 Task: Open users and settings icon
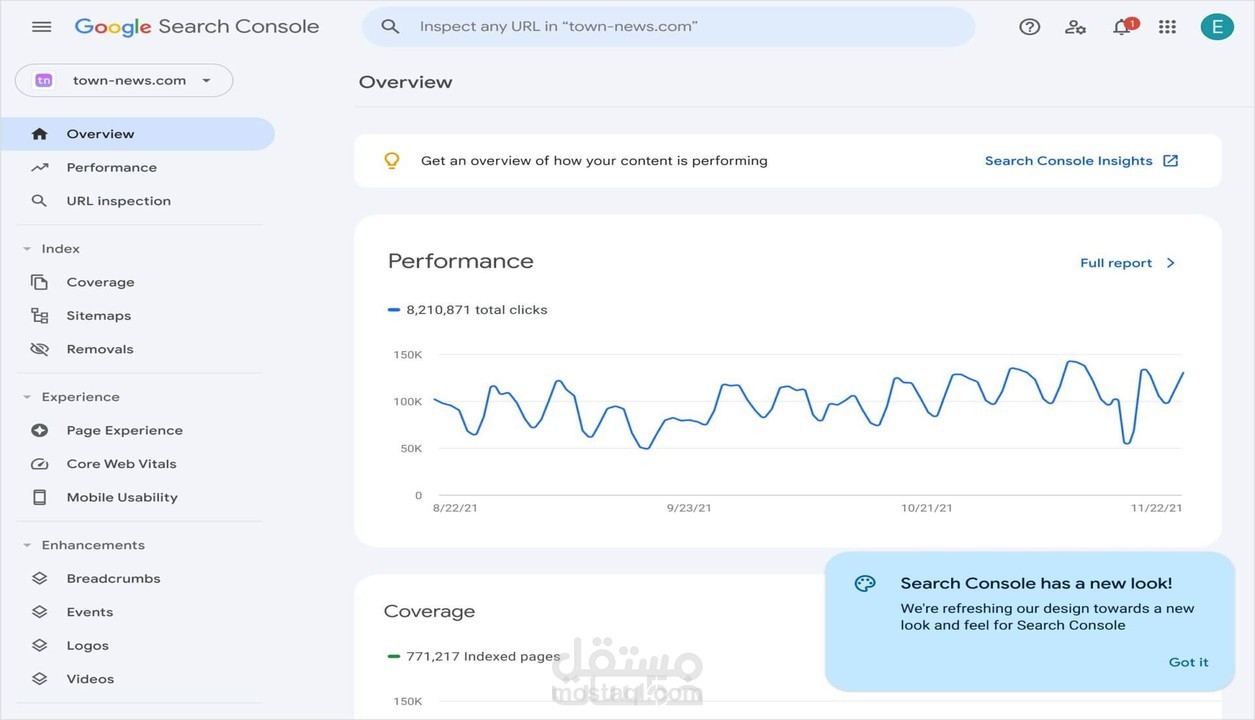1075,27
